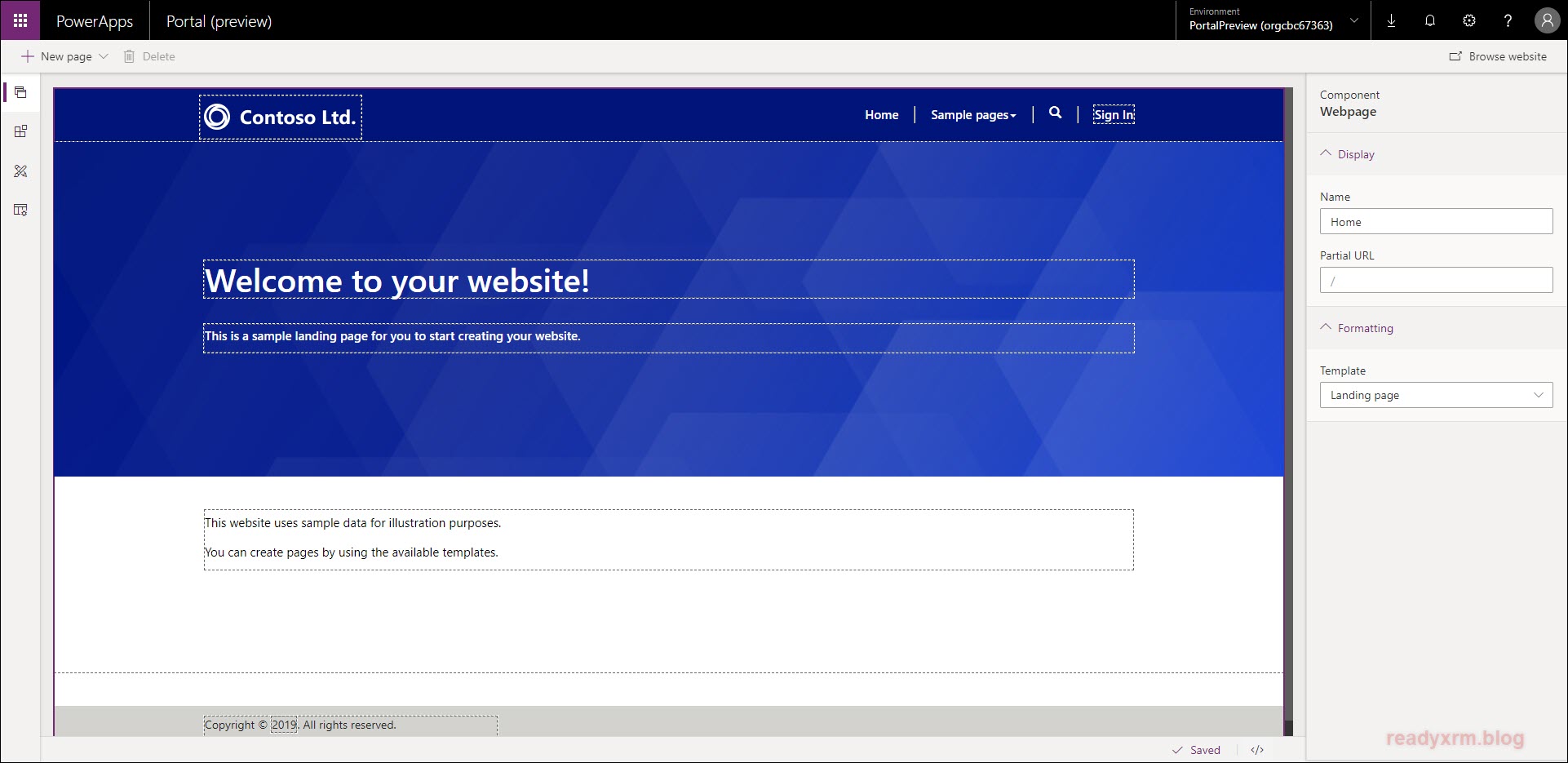
Task: Open the Pages panel in left sidebar
Action: 20,92
